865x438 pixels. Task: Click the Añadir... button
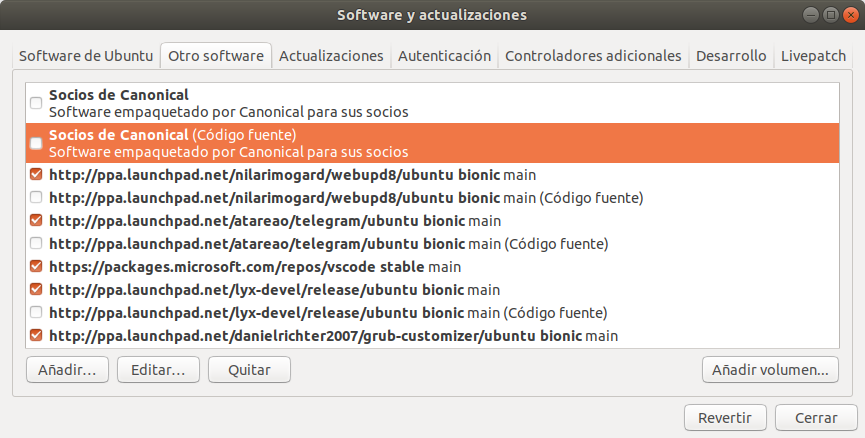coord(67,370)
